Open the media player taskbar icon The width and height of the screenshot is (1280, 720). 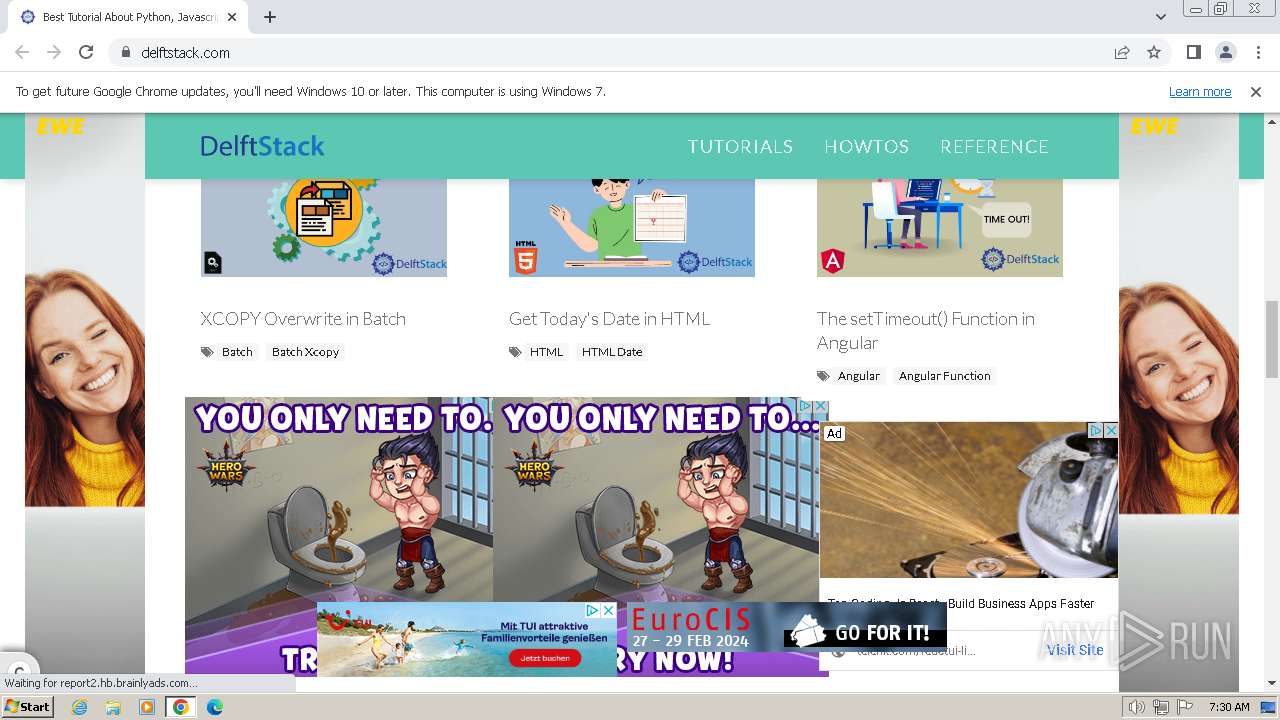pyautogui.click(x=147, y=707)
